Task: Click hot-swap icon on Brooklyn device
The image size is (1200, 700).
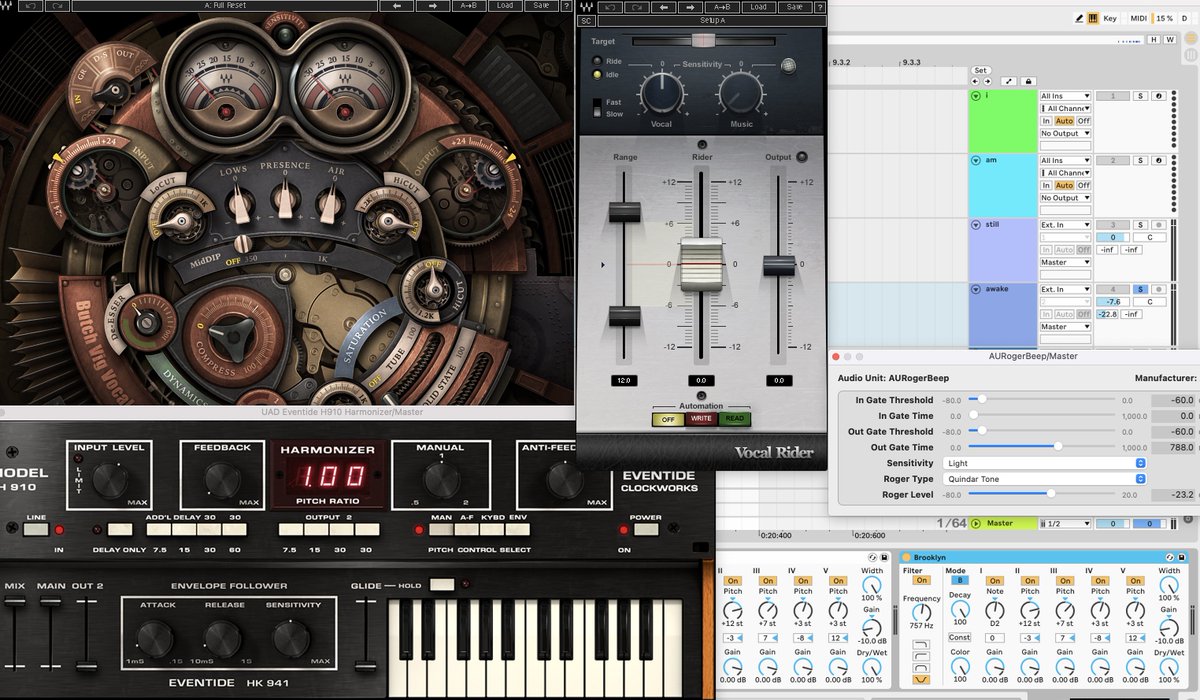Action: click(x=1169, y=557)
